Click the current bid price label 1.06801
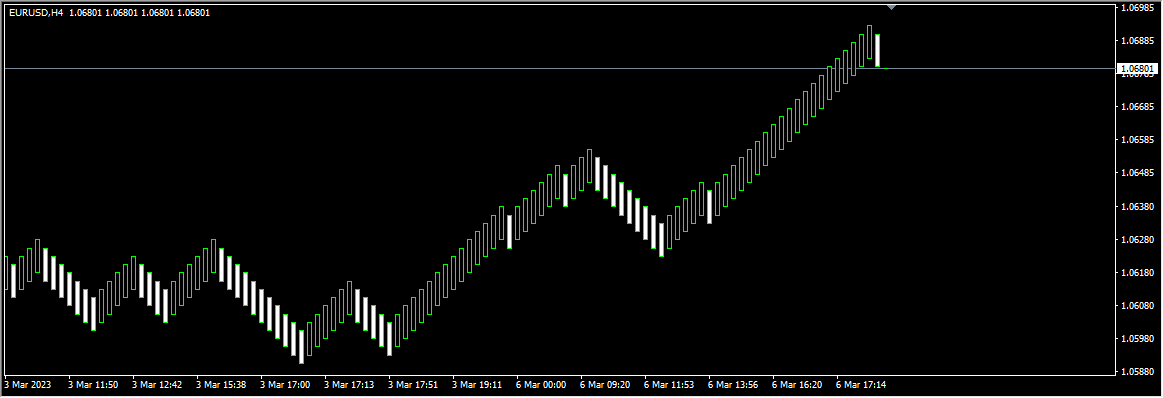This screenshot has width=1163, height=398. [1137, 69]
